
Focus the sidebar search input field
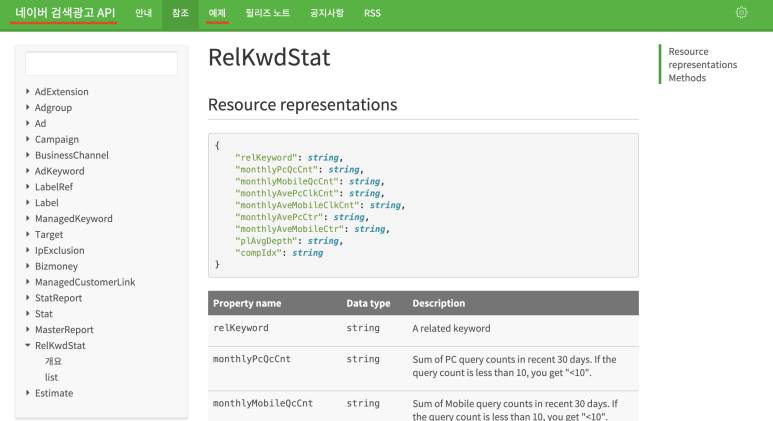[101, 64]
